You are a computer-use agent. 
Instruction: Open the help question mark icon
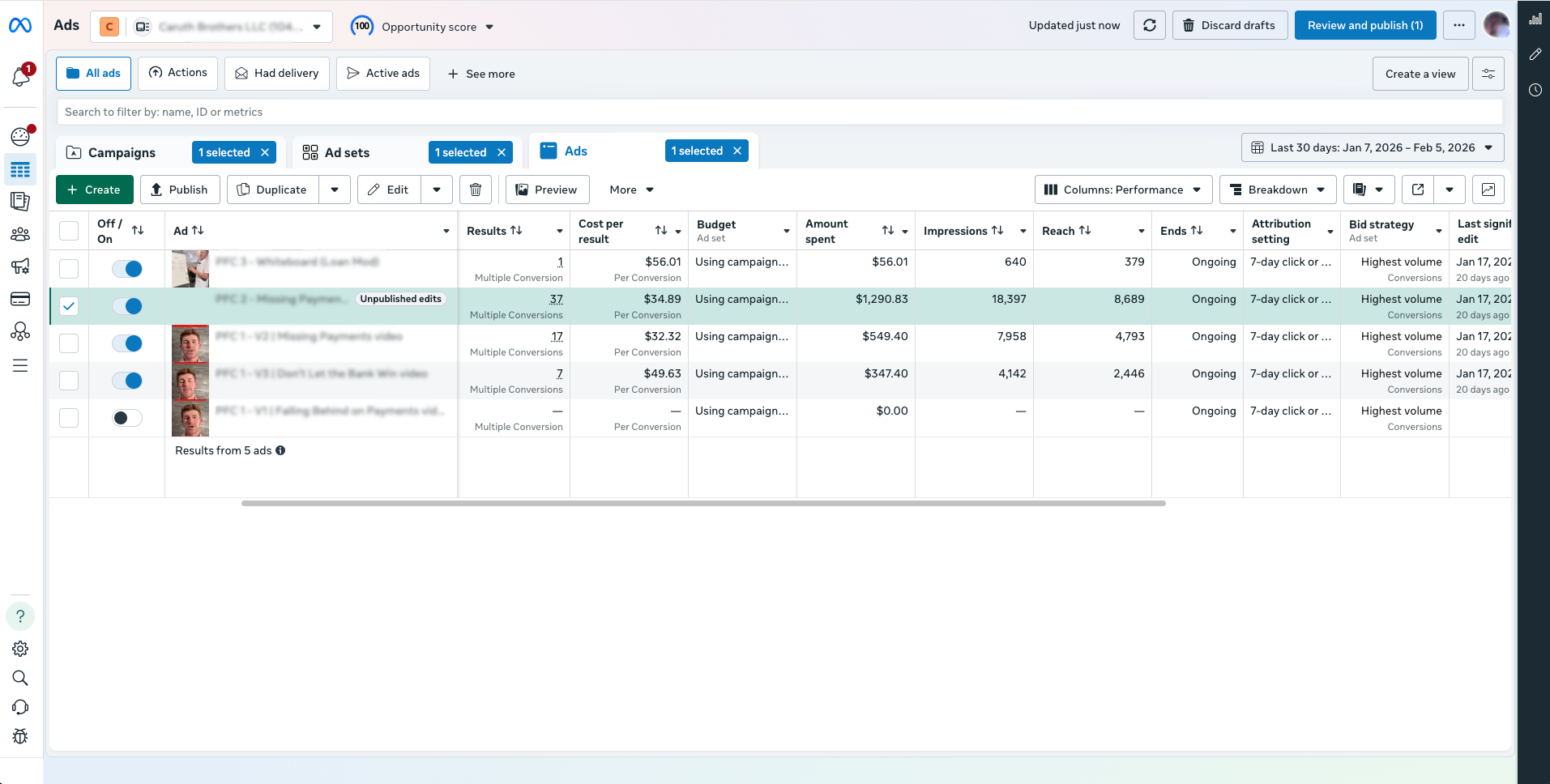coord(20,616)
